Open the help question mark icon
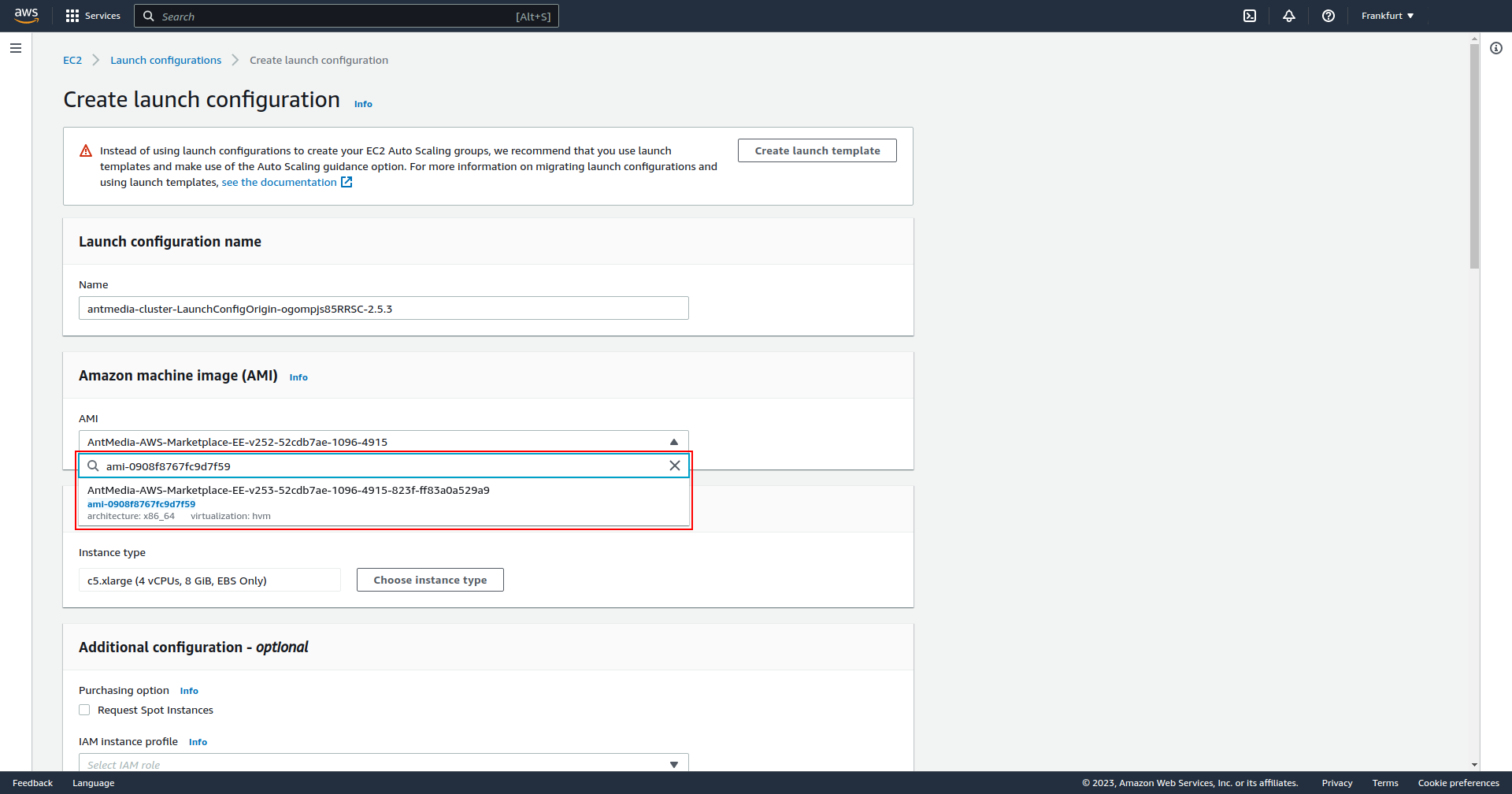 1329,16
